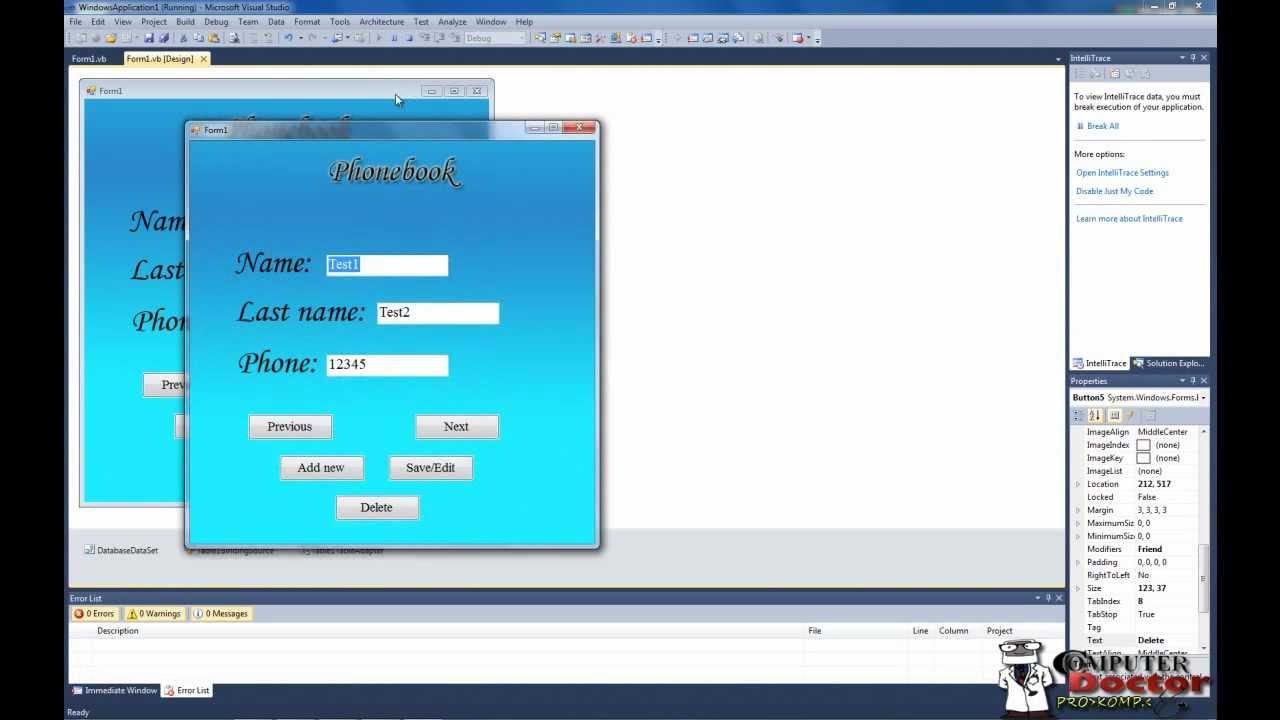Open the IntelliTrace window position dropdown arrow
Image resolution: width=1280 pixels, height=720 pixels.
(1182, 58)
